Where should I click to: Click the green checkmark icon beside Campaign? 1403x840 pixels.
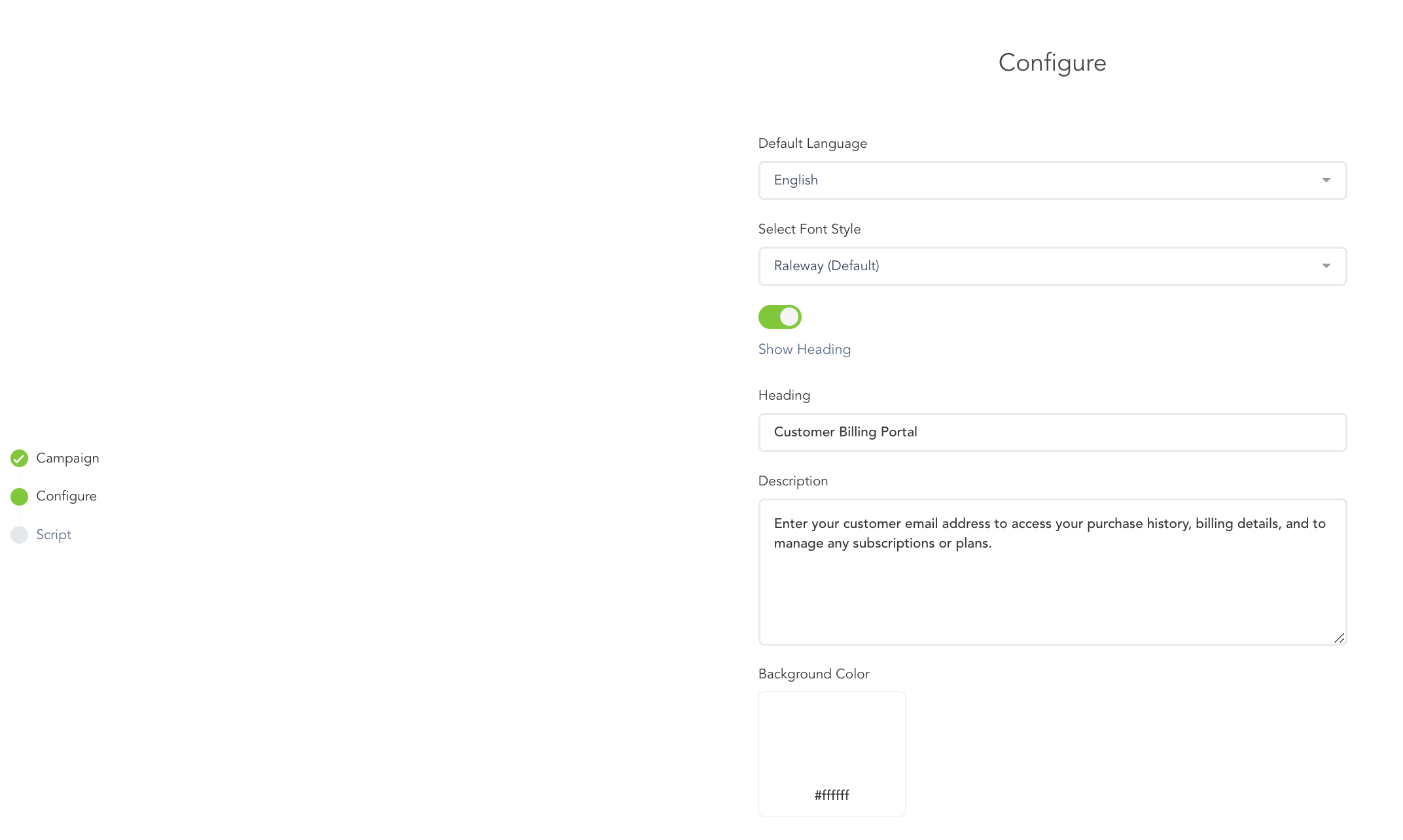click(x=19, y=459)
